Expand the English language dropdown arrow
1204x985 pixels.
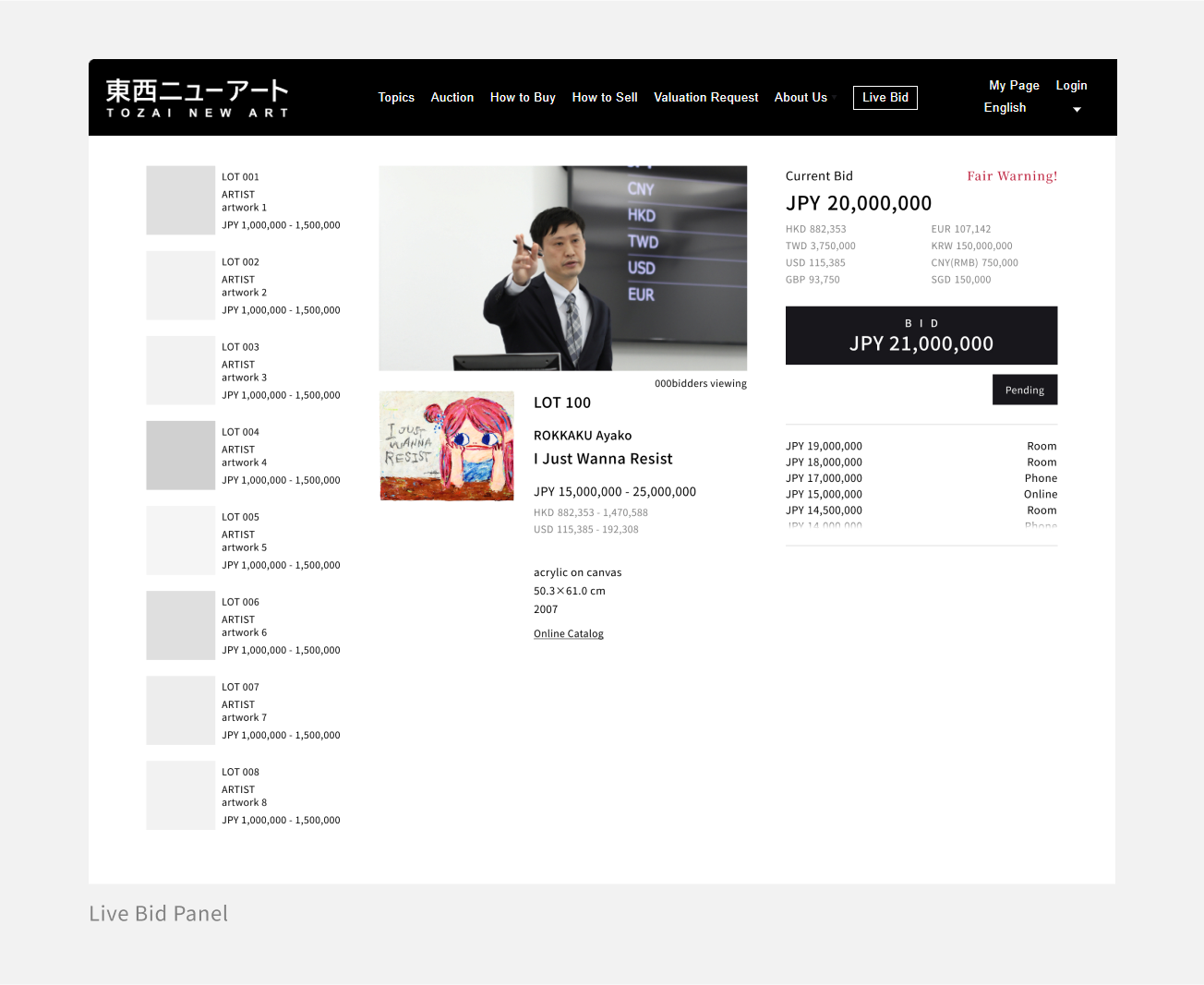1077,109
